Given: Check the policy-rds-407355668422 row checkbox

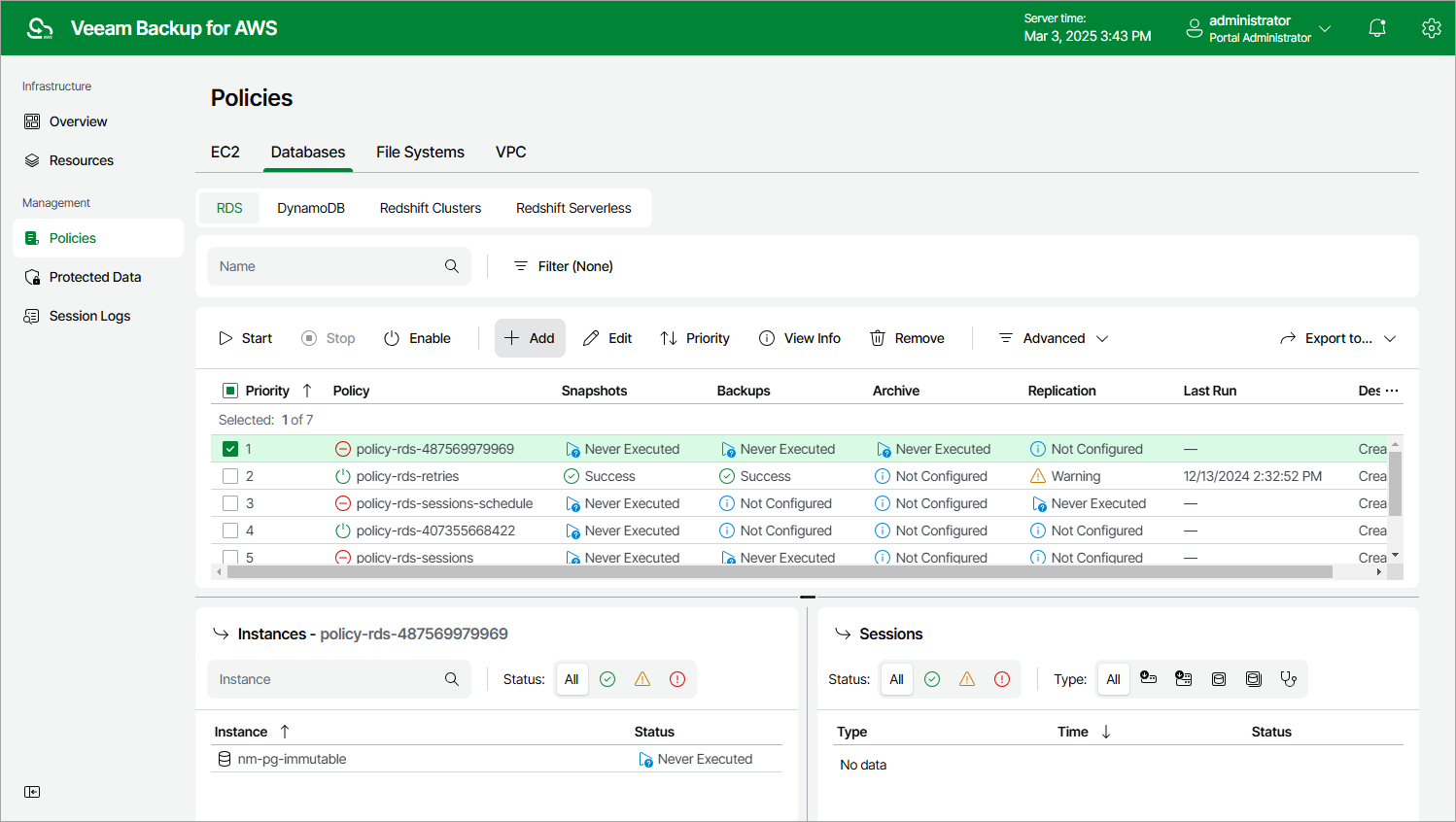Looking at the screenshot, I should (230, 531).
